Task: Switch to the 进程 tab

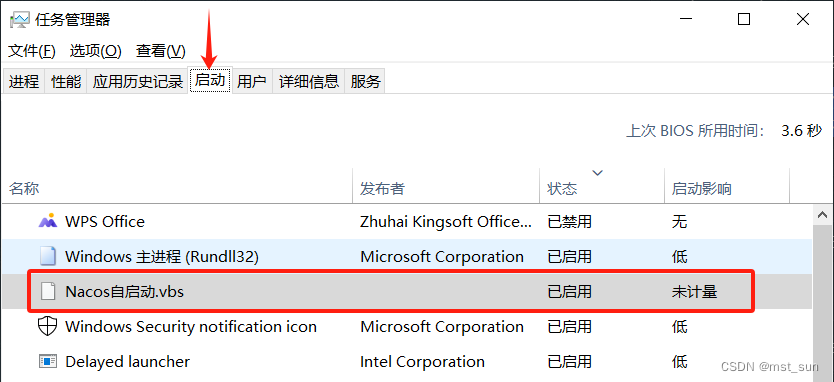Action: tap(24, 81)
